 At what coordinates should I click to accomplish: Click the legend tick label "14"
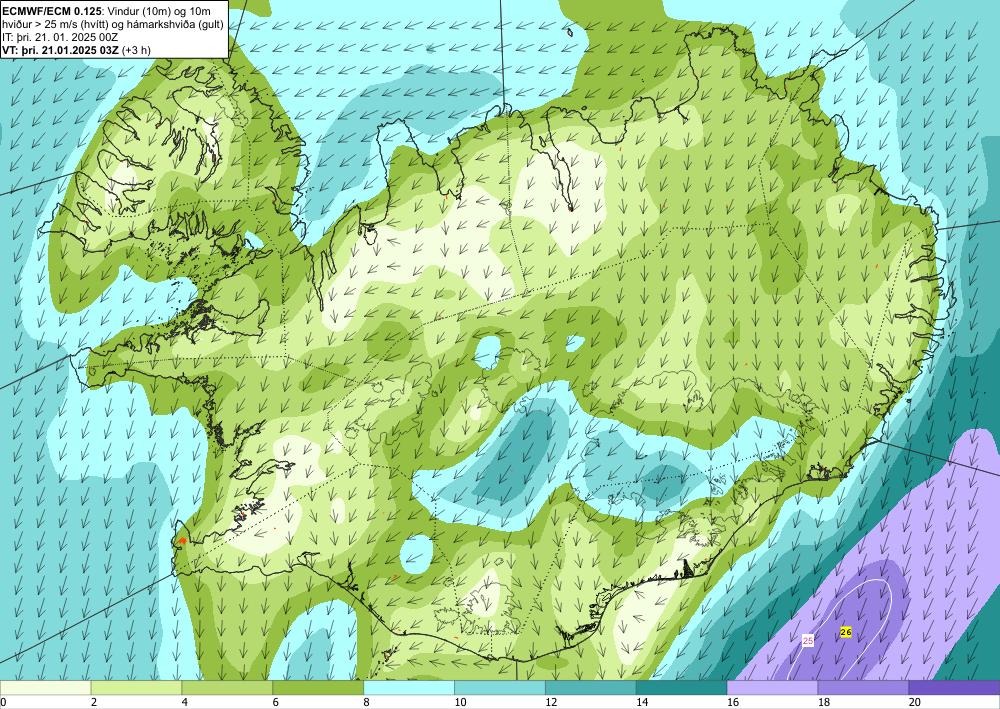642,702
